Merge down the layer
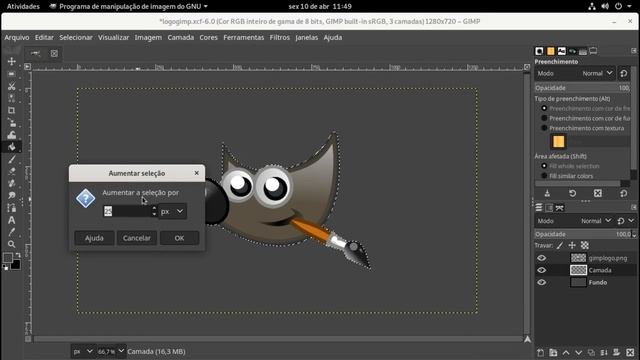This screenshot has width=640, height=360. click(604, 353)
